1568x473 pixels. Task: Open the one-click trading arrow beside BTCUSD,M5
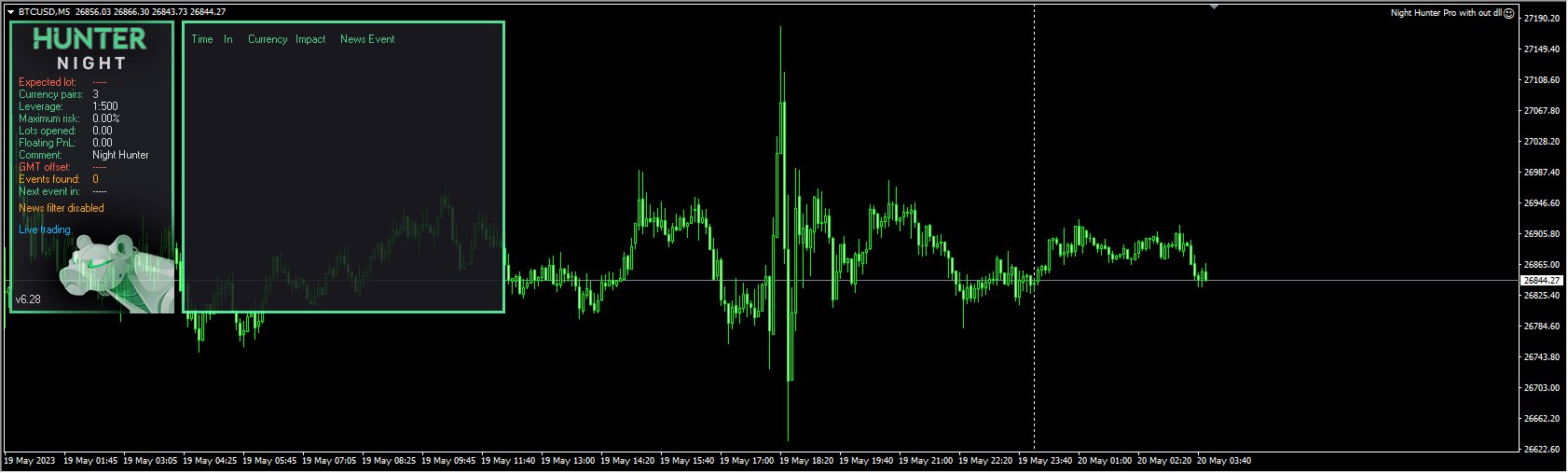(10, 12)
